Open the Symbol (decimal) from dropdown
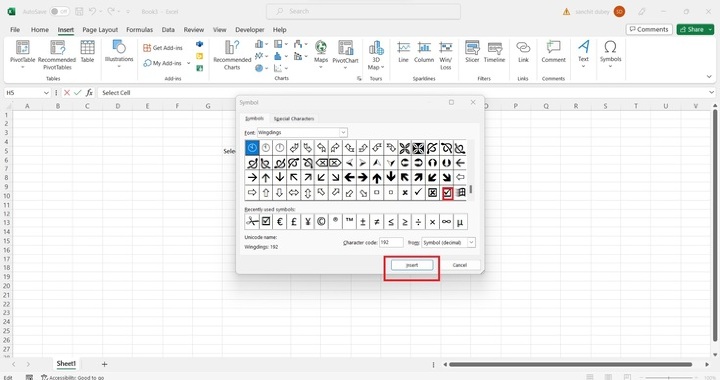Viewport: 720px width, 380px height. click(x=448, y=242)
